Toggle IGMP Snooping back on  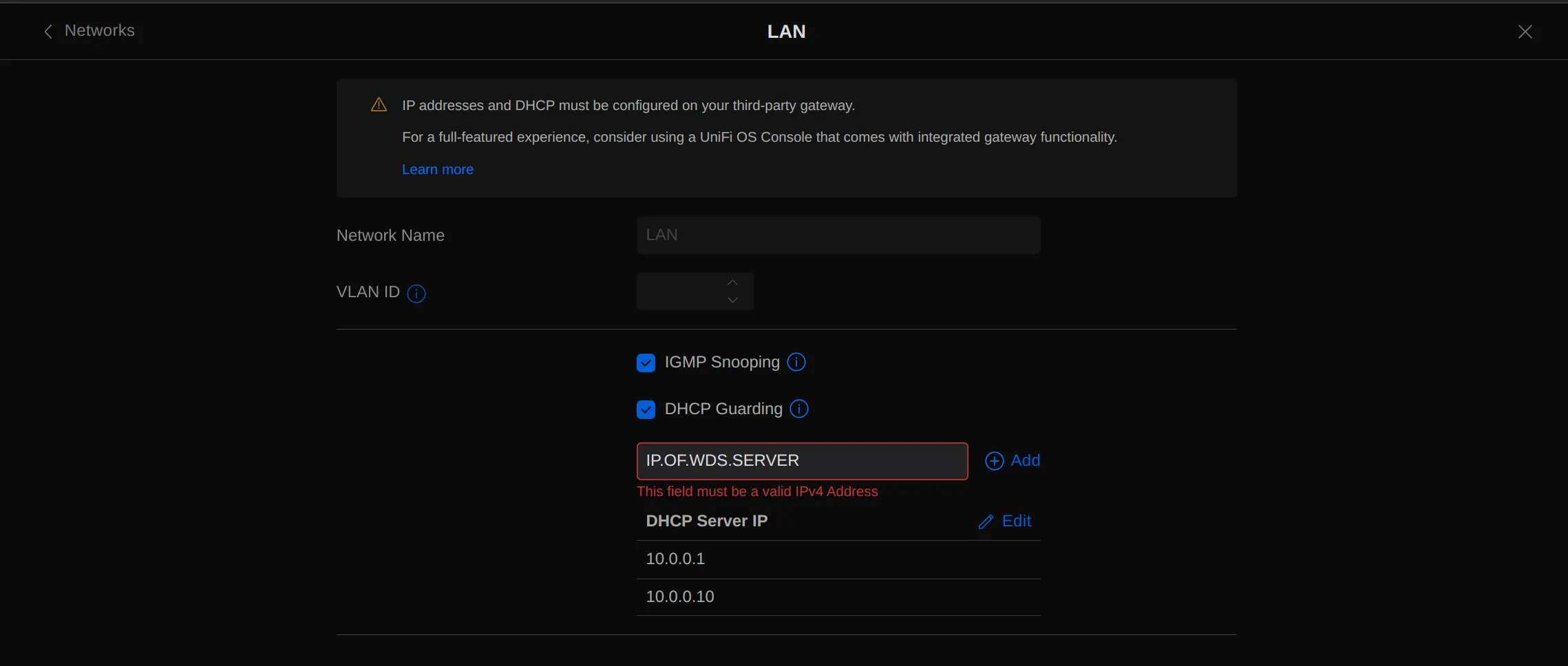pos(646,363)
